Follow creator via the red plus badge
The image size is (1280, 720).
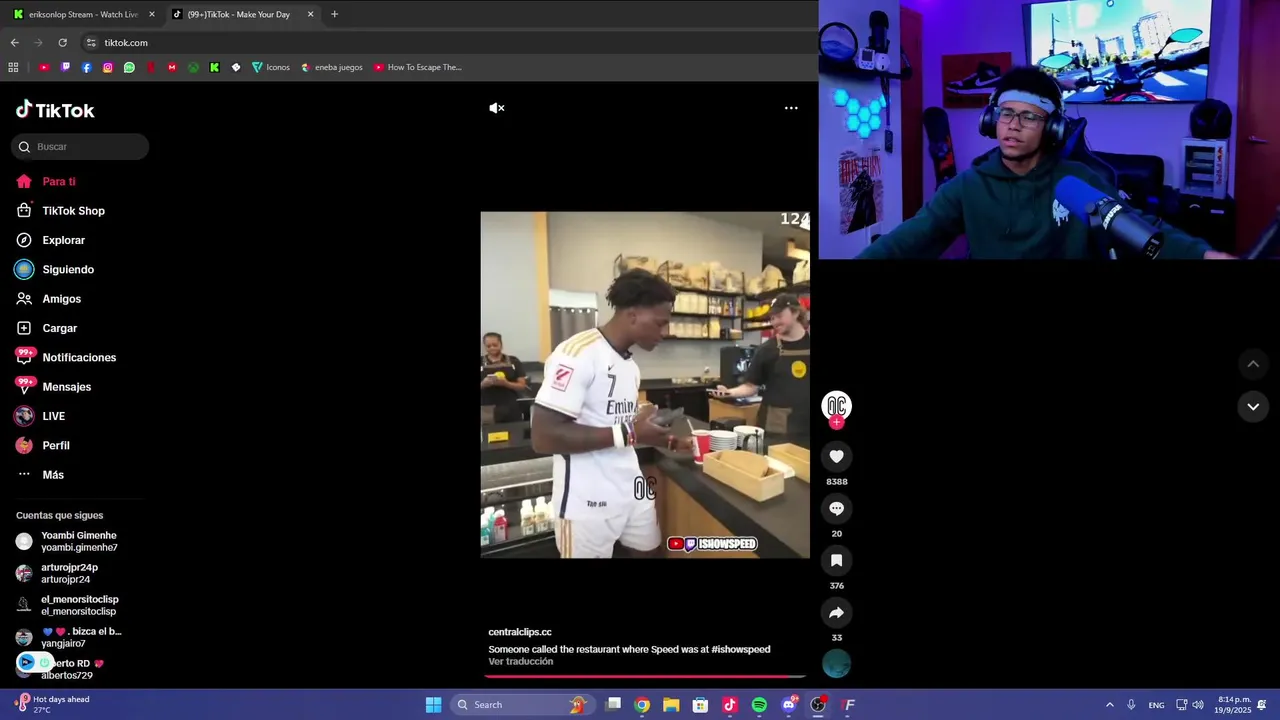tap(836, 422)
